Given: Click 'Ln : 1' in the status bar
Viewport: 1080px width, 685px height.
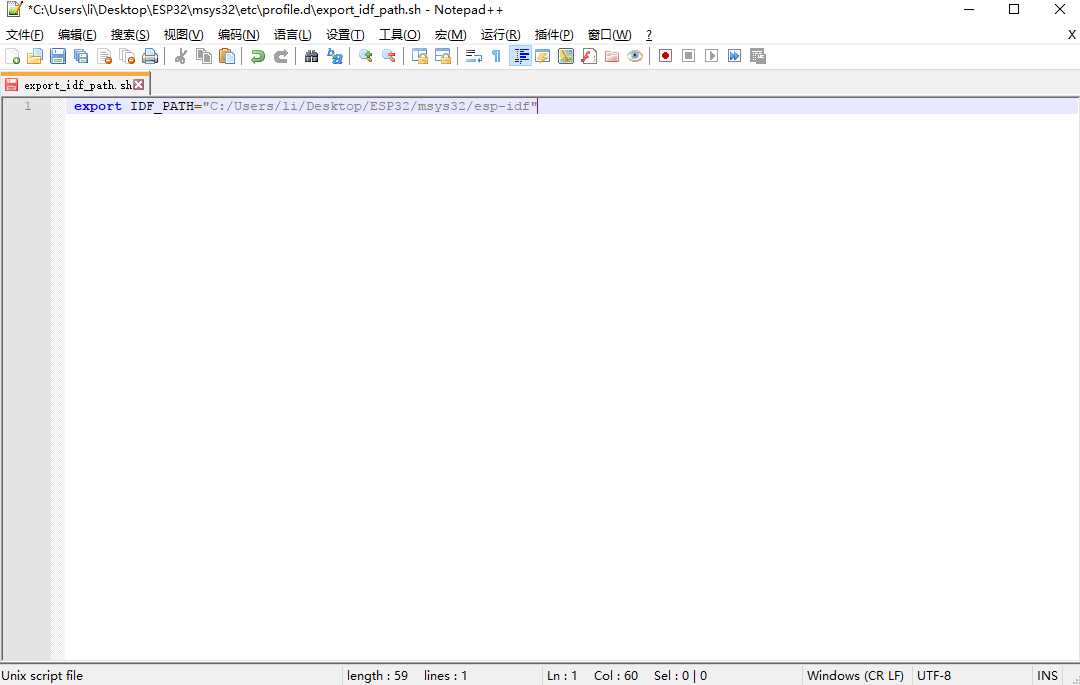Looking at the screenshot, I should pyautogui.click(x=562, y=675).
